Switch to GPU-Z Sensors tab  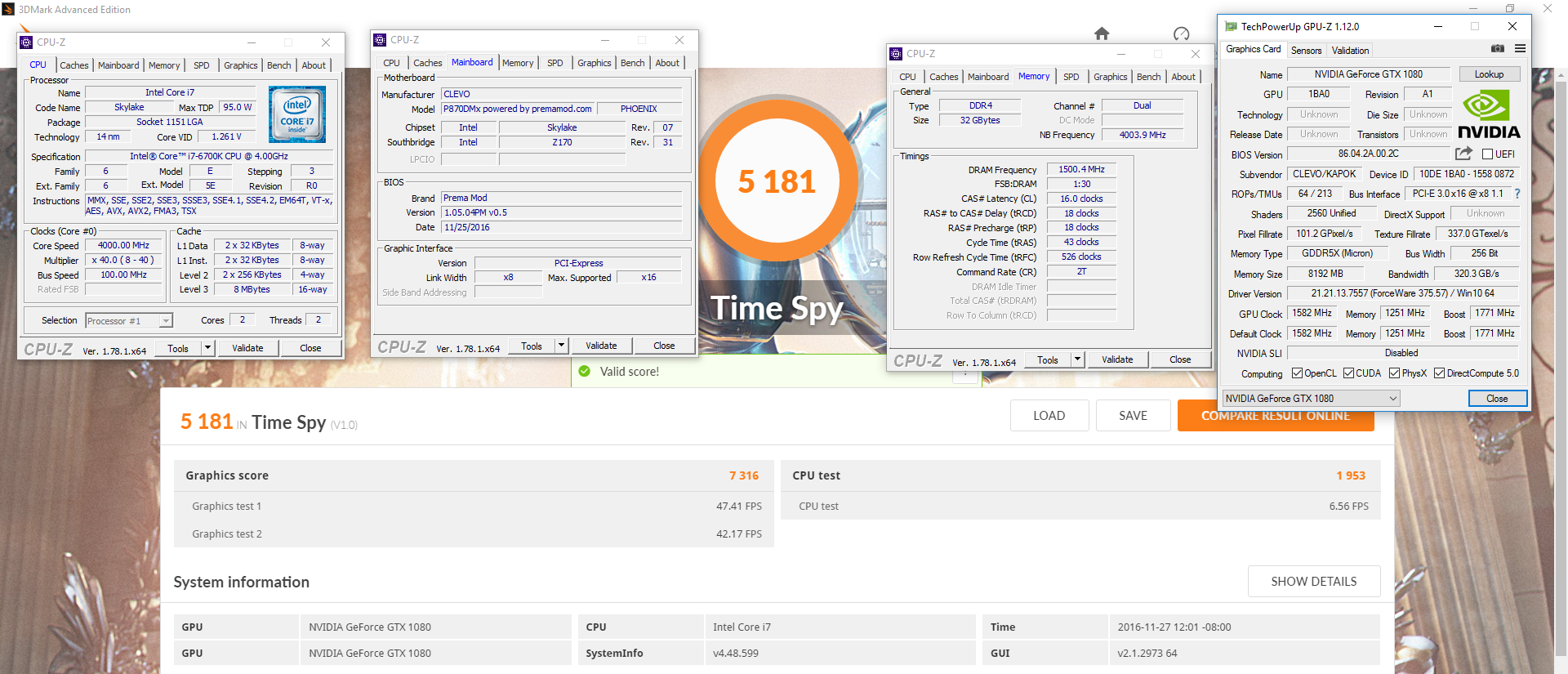(1306, 51)
